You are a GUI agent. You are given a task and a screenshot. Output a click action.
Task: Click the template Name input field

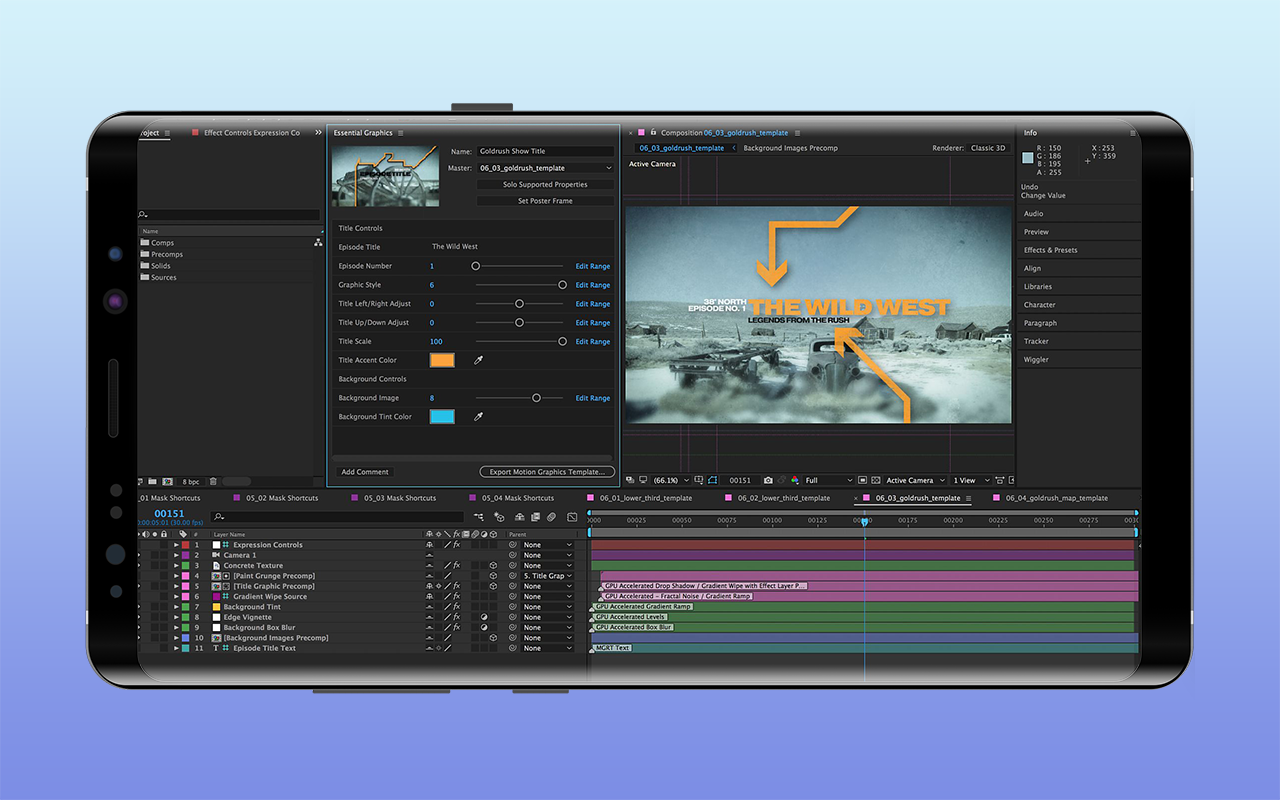click(545, 151)
